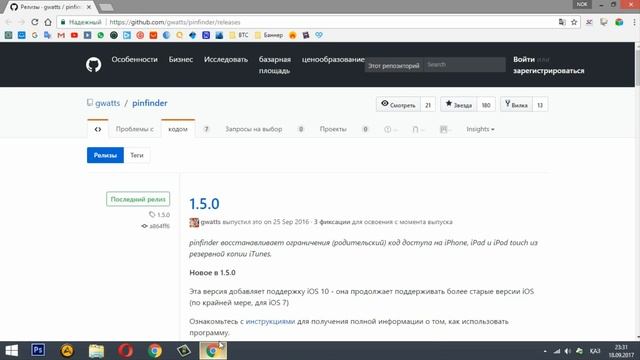Screen dimensions: 640x360
Task: Open gwatts avatar next to release author
Action: [194, 222]
